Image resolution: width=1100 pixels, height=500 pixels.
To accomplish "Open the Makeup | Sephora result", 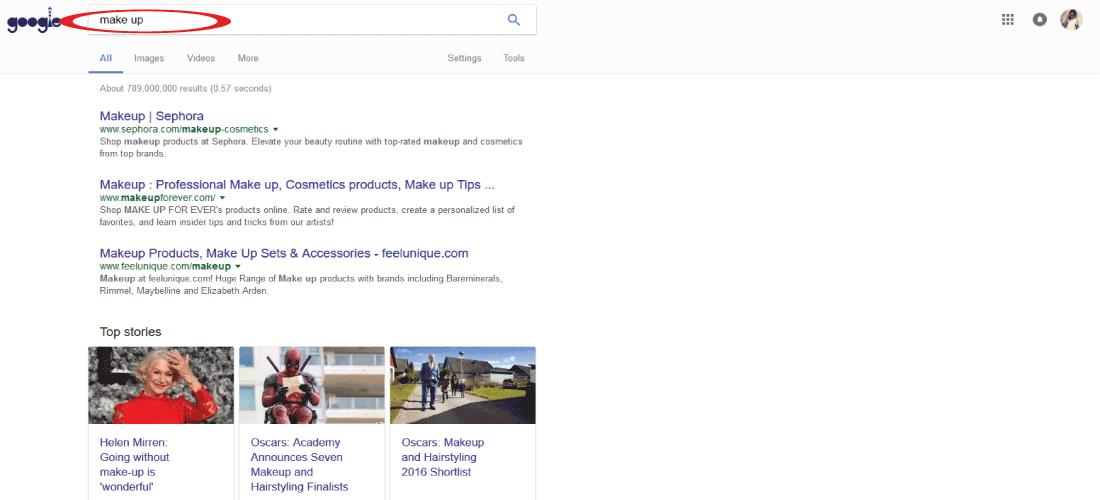I will tap(152, 116).
